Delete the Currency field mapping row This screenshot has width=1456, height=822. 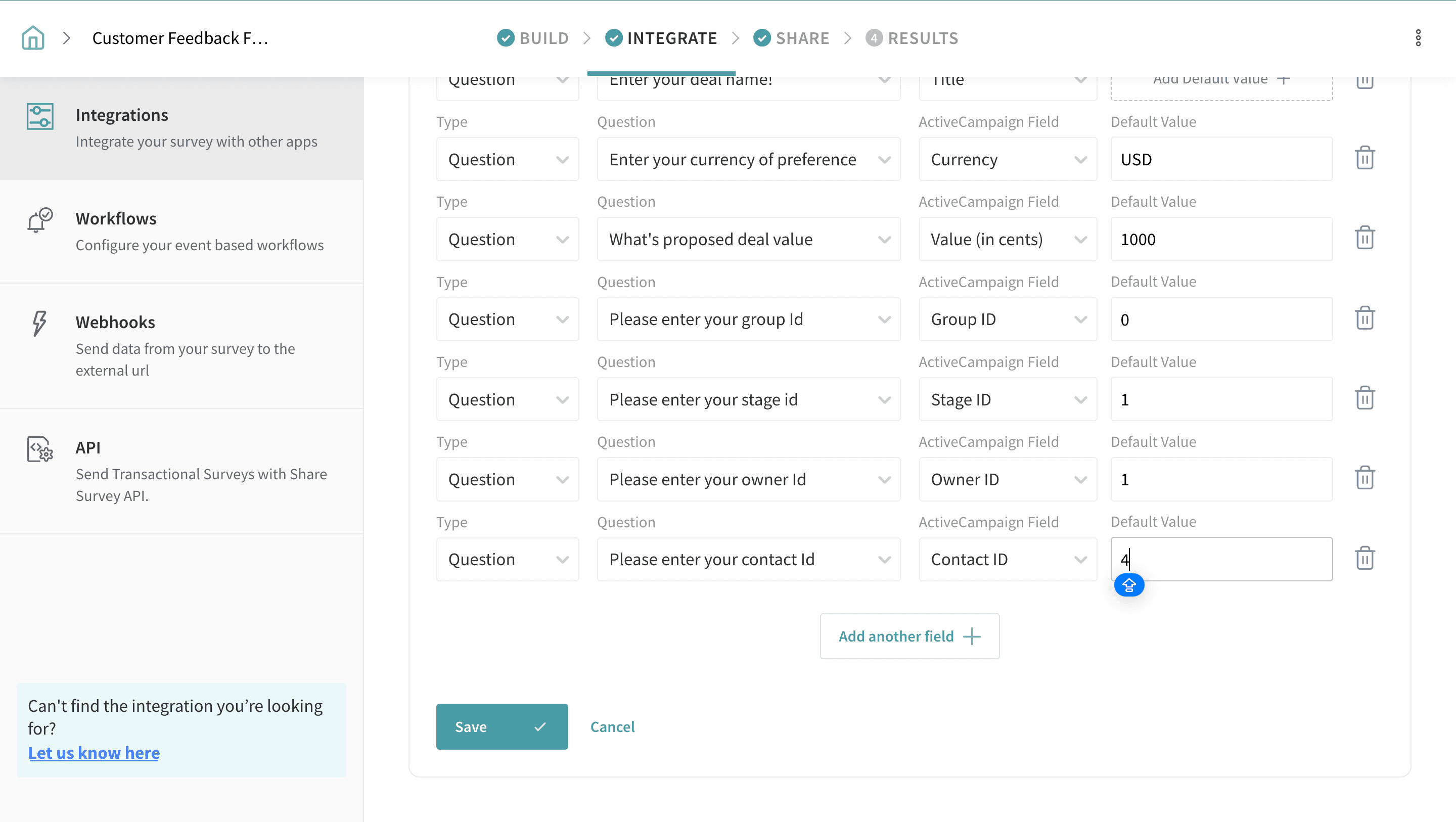coord(1364,158)
